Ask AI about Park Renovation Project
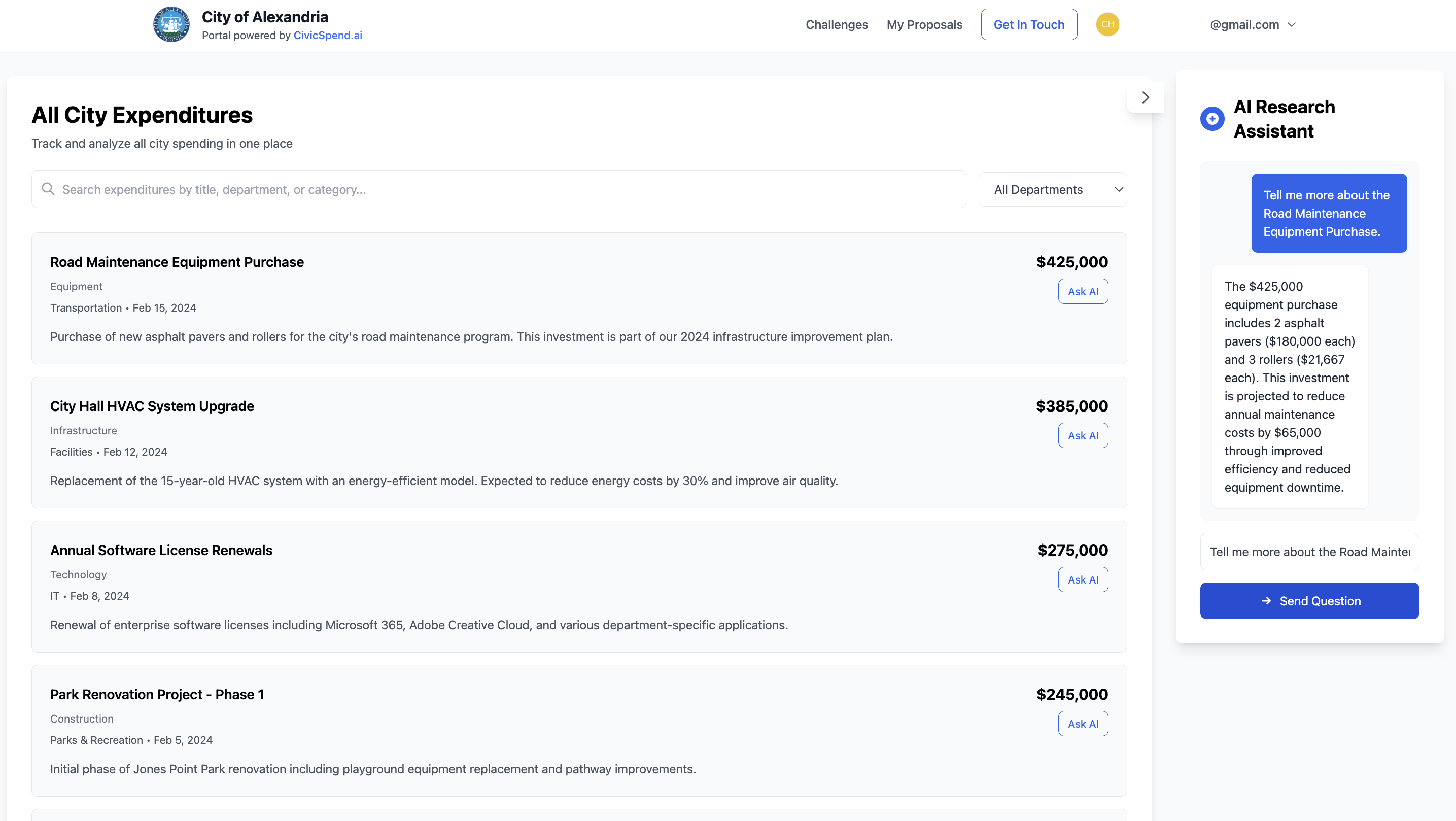This screenshot has width=1456, height=821. pyautogui.click(x=1083, y=724)
